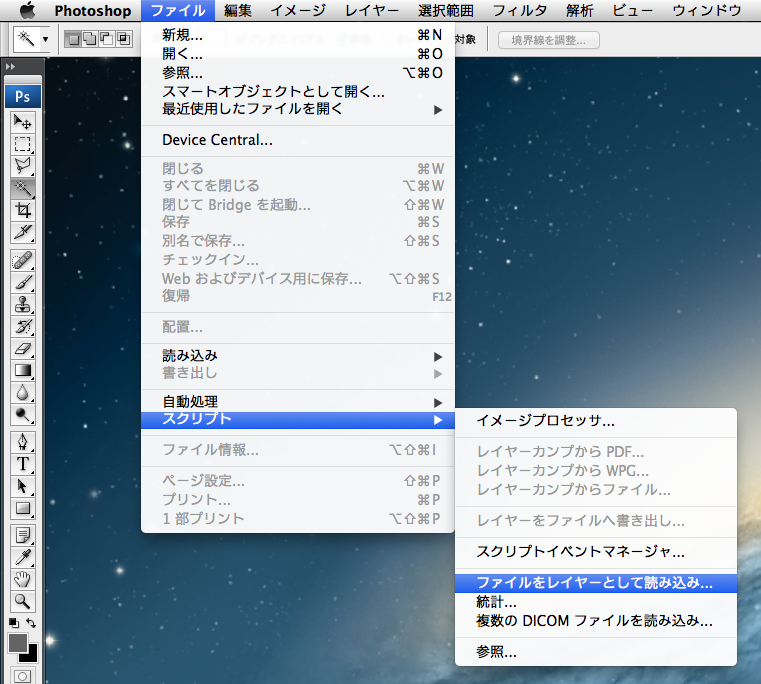The image size is (761, 684).
Task: Select the Zoom tool
Action: pyautogui.click(x=22, y=601)
